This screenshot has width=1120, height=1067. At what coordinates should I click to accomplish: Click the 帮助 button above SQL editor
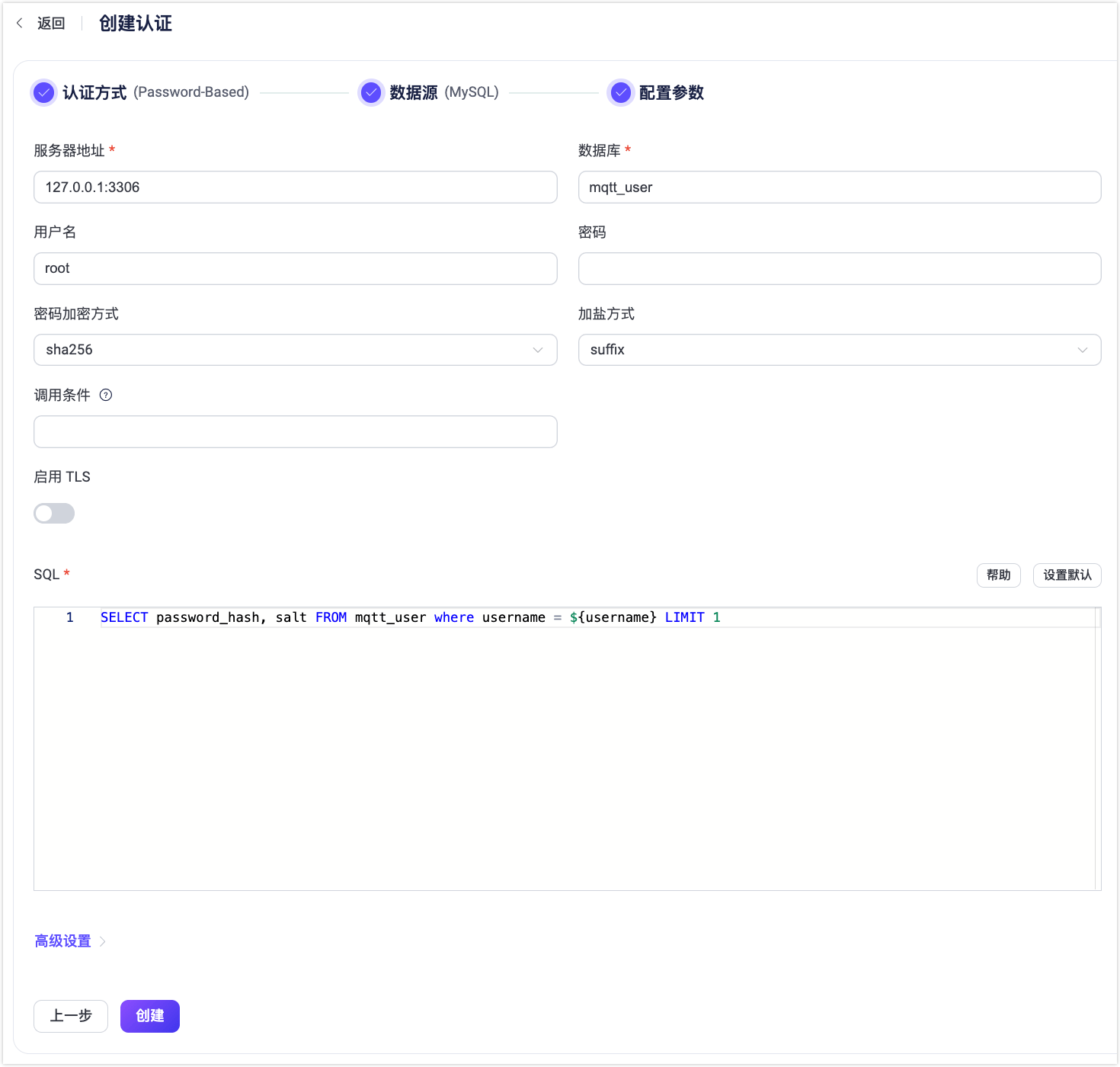click(x=998, y=575)
